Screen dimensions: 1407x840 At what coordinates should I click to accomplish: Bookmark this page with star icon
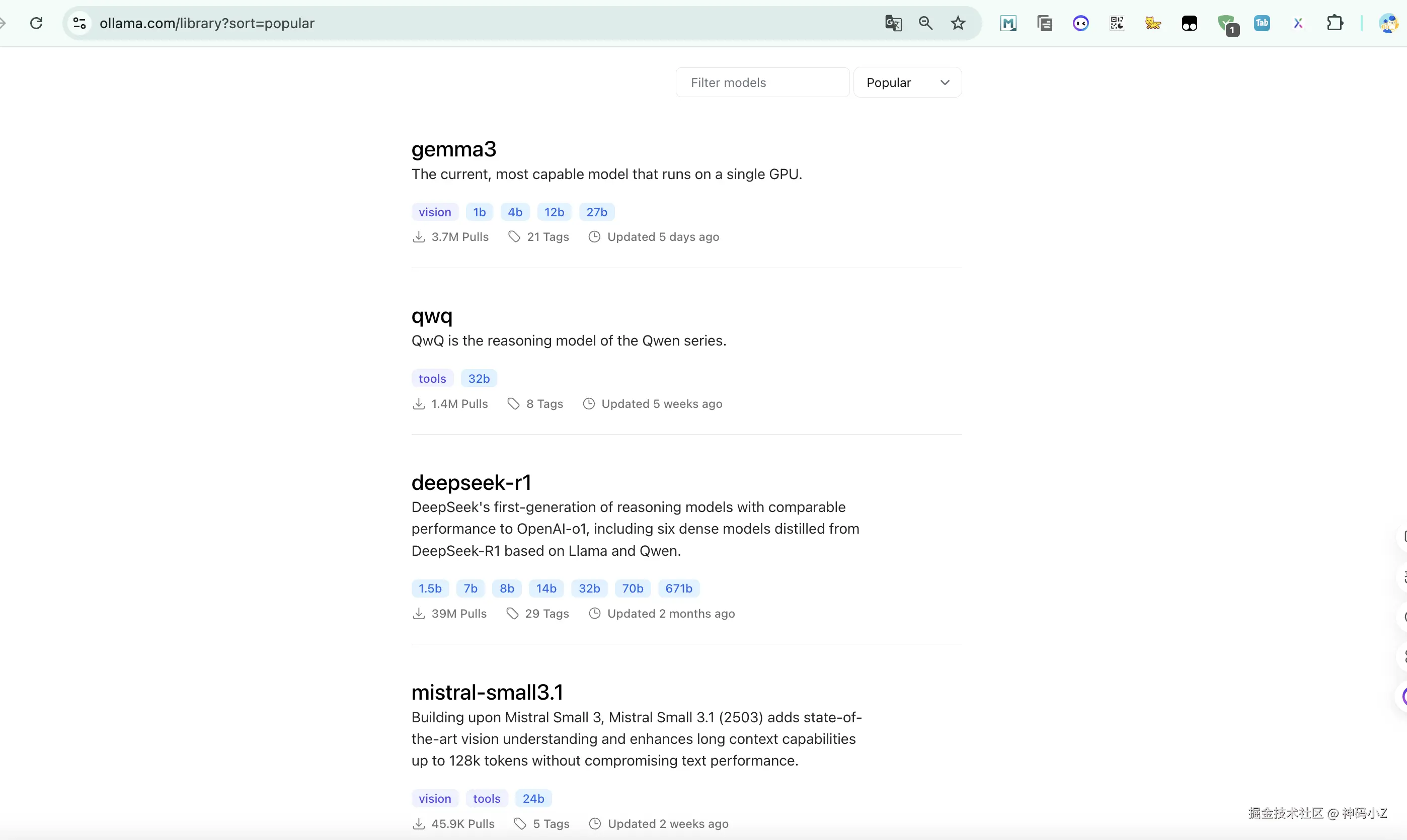click(958, 23)
